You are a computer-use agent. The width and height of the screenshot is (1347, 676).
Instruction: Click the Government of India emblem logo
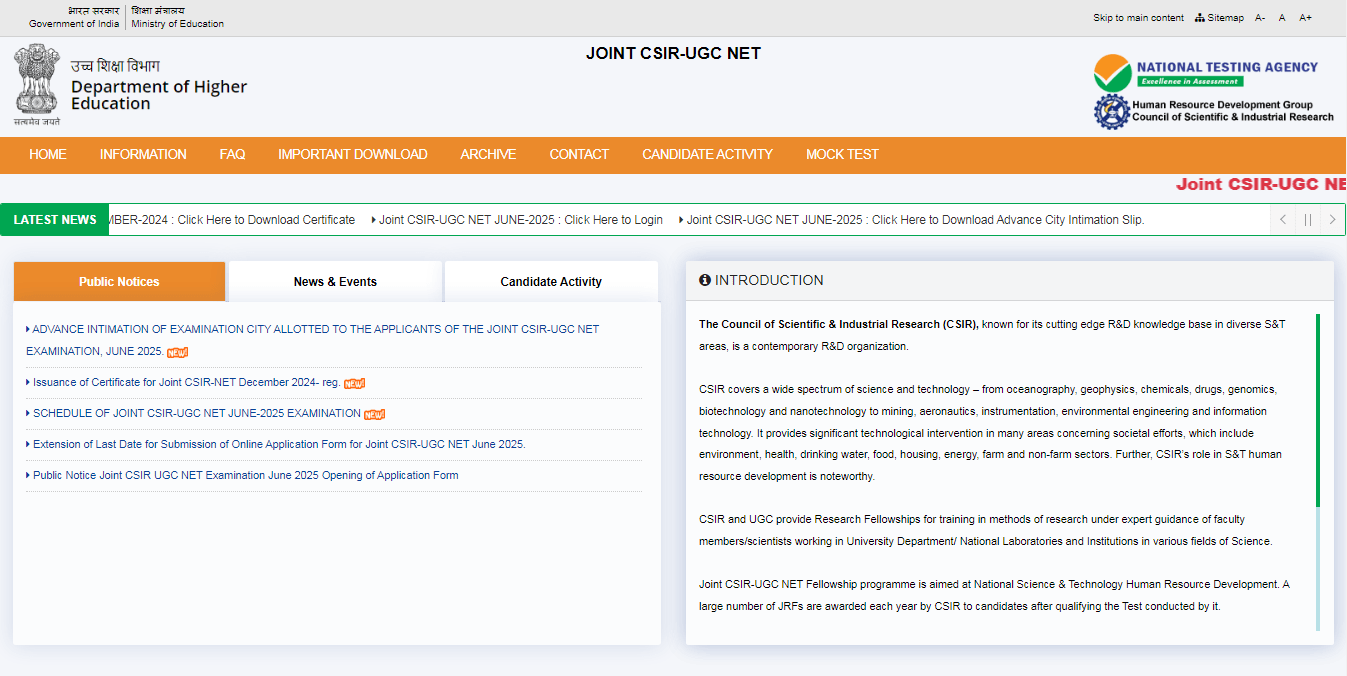37,85
